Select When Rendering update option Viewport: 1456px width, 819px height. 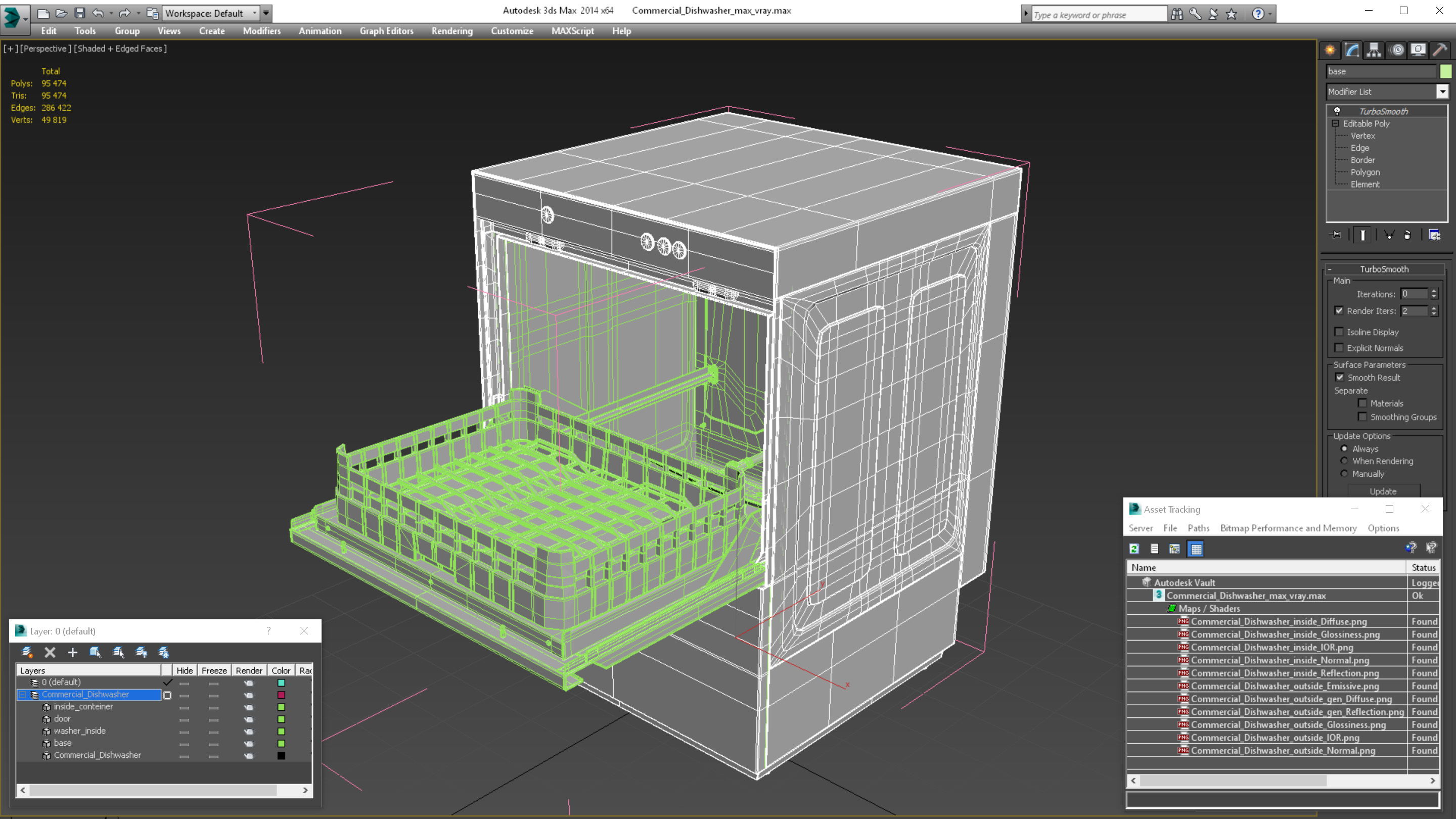tap(1344, 461)
